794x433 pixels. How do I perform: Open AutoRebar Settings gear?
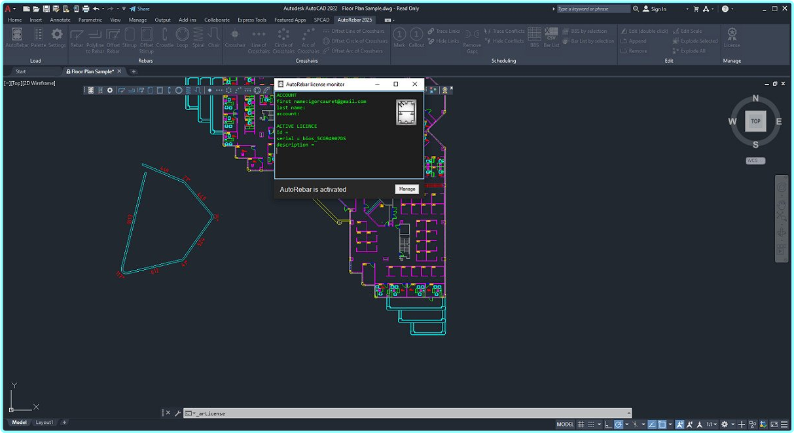[57, 37]
